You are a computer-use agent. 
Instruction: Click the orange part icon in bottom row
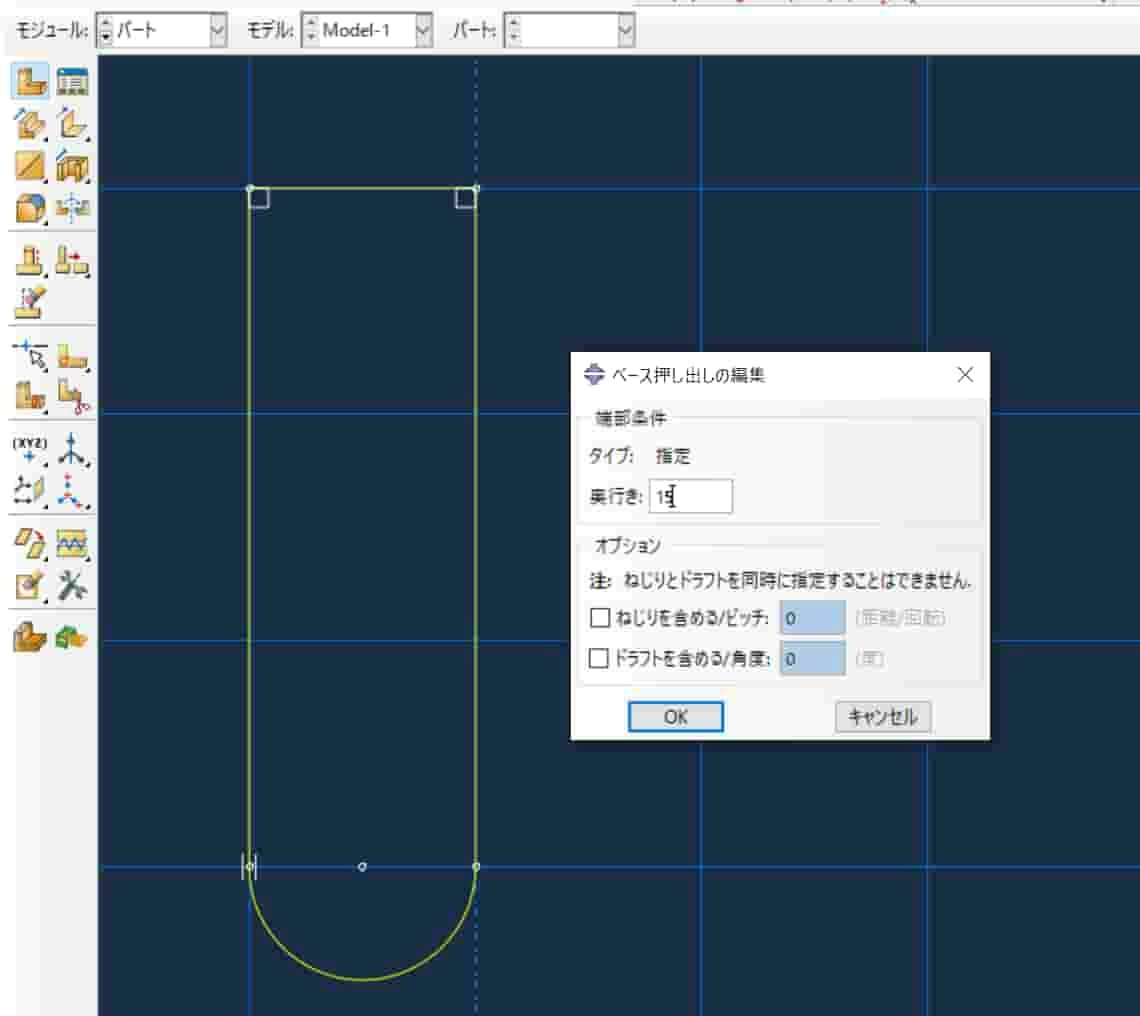coord(30,638)
